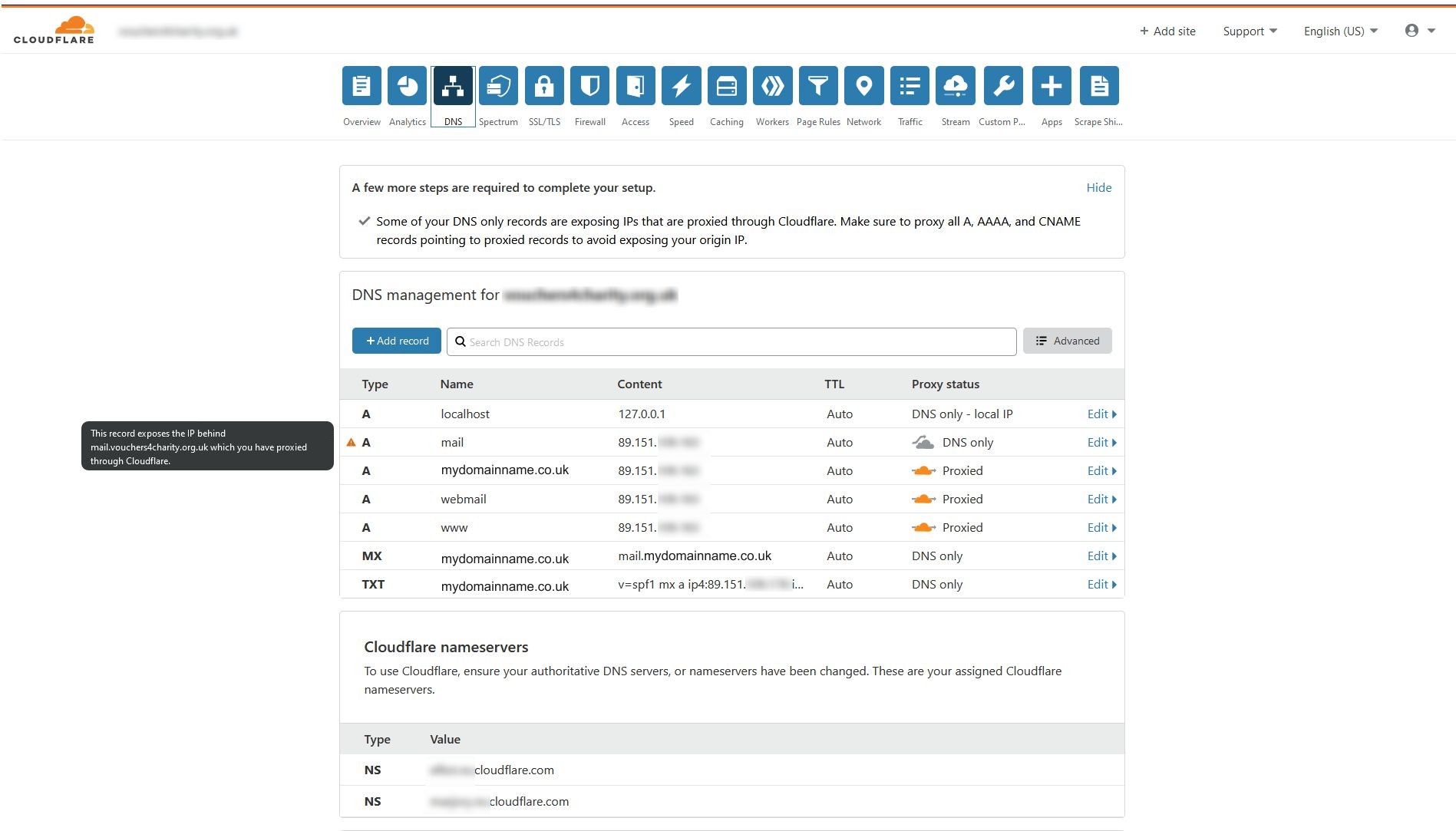Viewport: 1456px width, 831px height.
Task: Open the Custom Pages wrench icon
Action: pyautogui.click(x=1003, y=85)
